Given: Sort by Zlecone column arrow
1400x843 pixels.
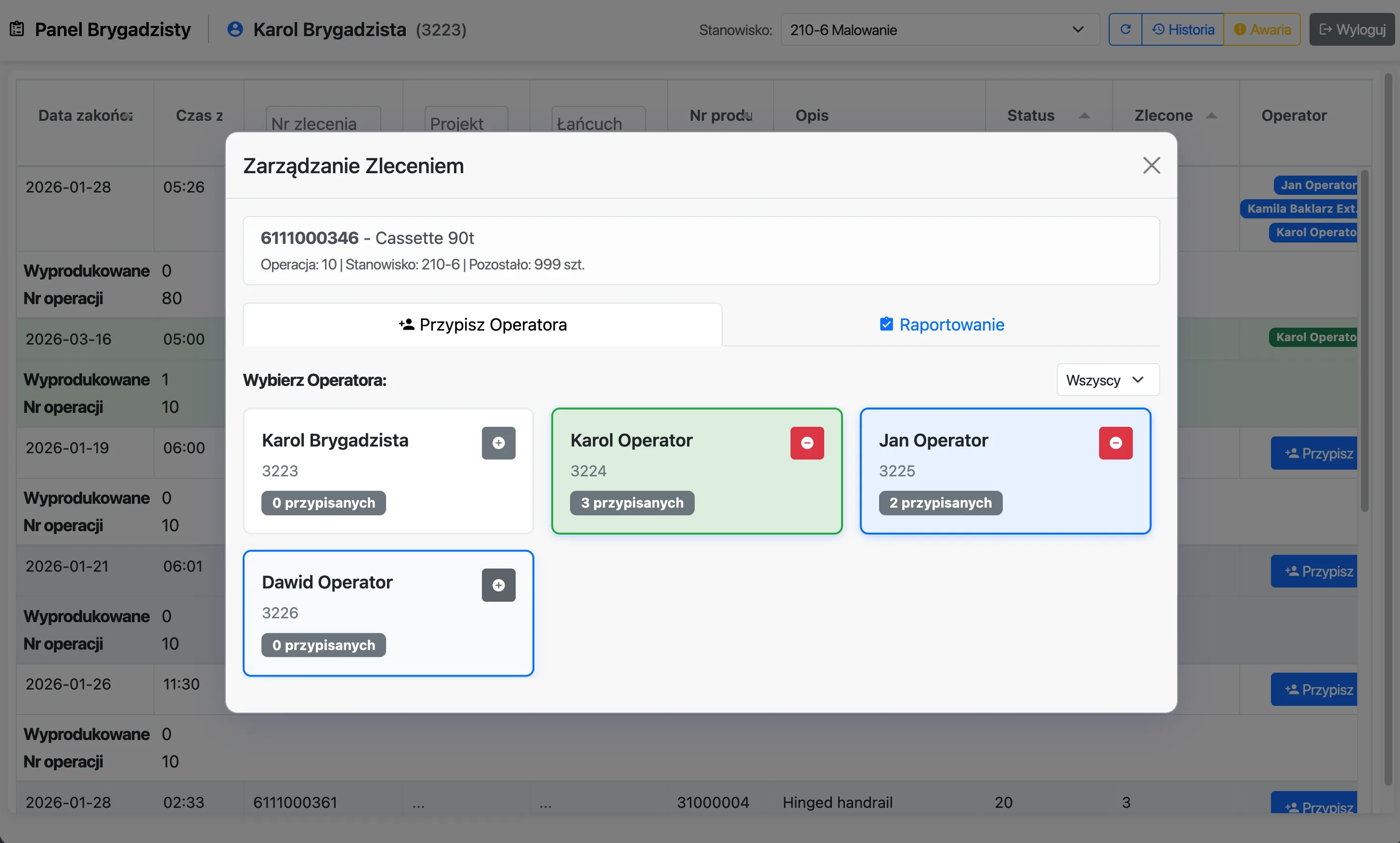Looking at the screenshot, I should click(1211, 116).
